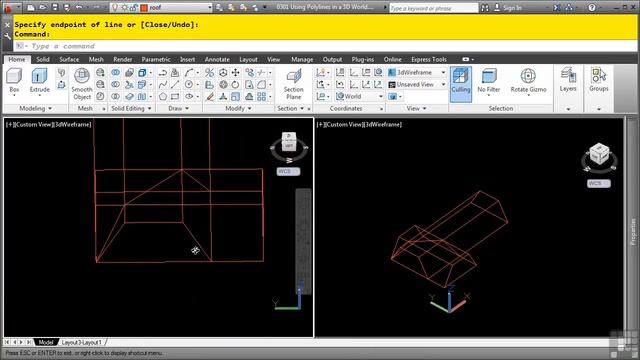
Task: Click the keyword or phrase search field
Action: (x=433, y=7)
